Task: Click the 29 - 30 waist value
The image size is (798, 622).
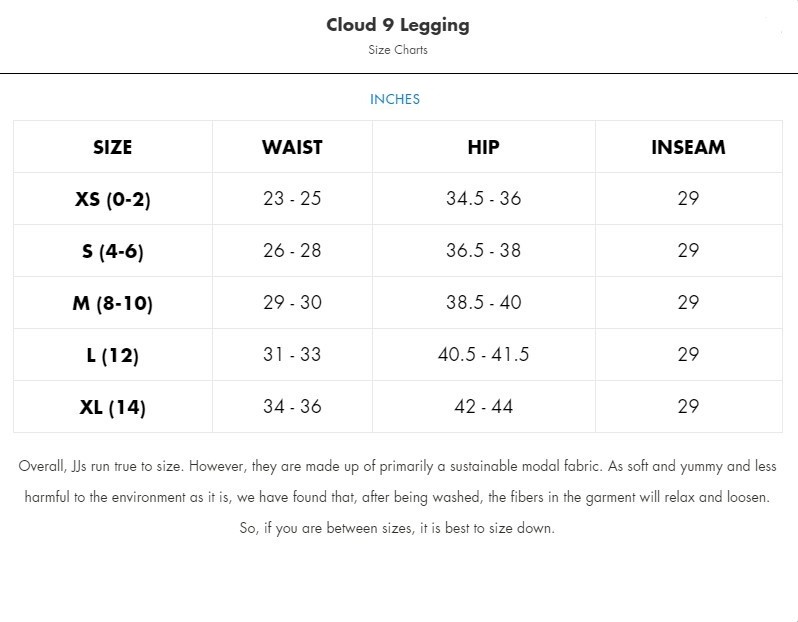Action: [292, 302]
